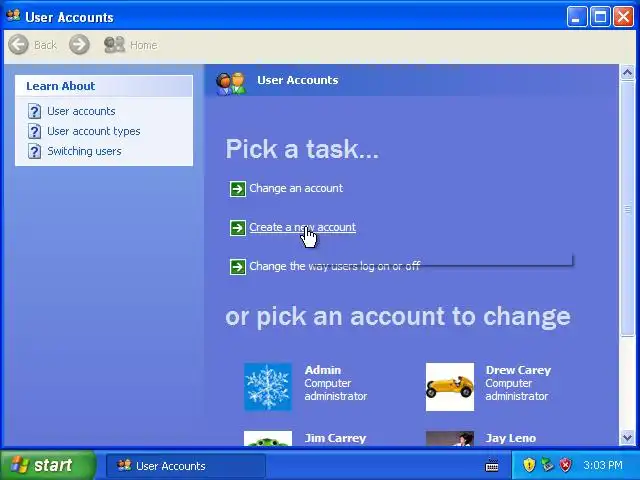This screenshot has height=480, width=640.
Task: Click the Back label in toolbar
Action: [x=45, y=45]
